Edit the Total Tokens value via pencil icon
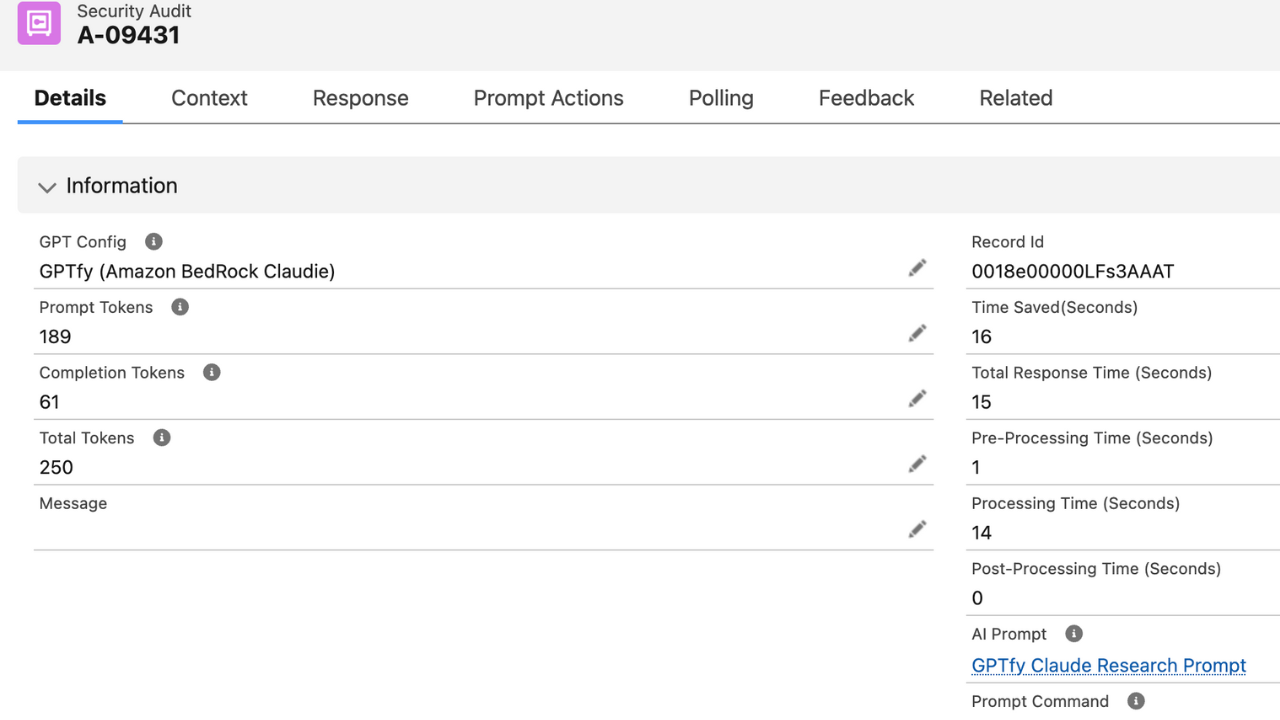 pyautogui.click(x=917, y=463)
